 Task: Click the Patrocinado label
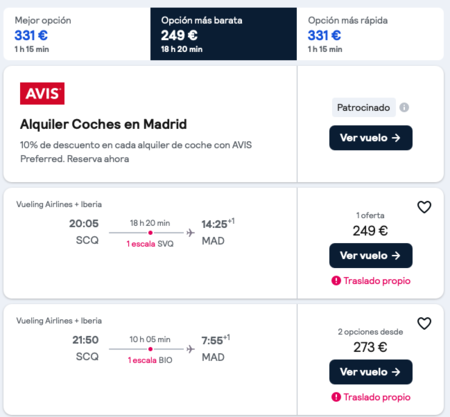(364, 108)
